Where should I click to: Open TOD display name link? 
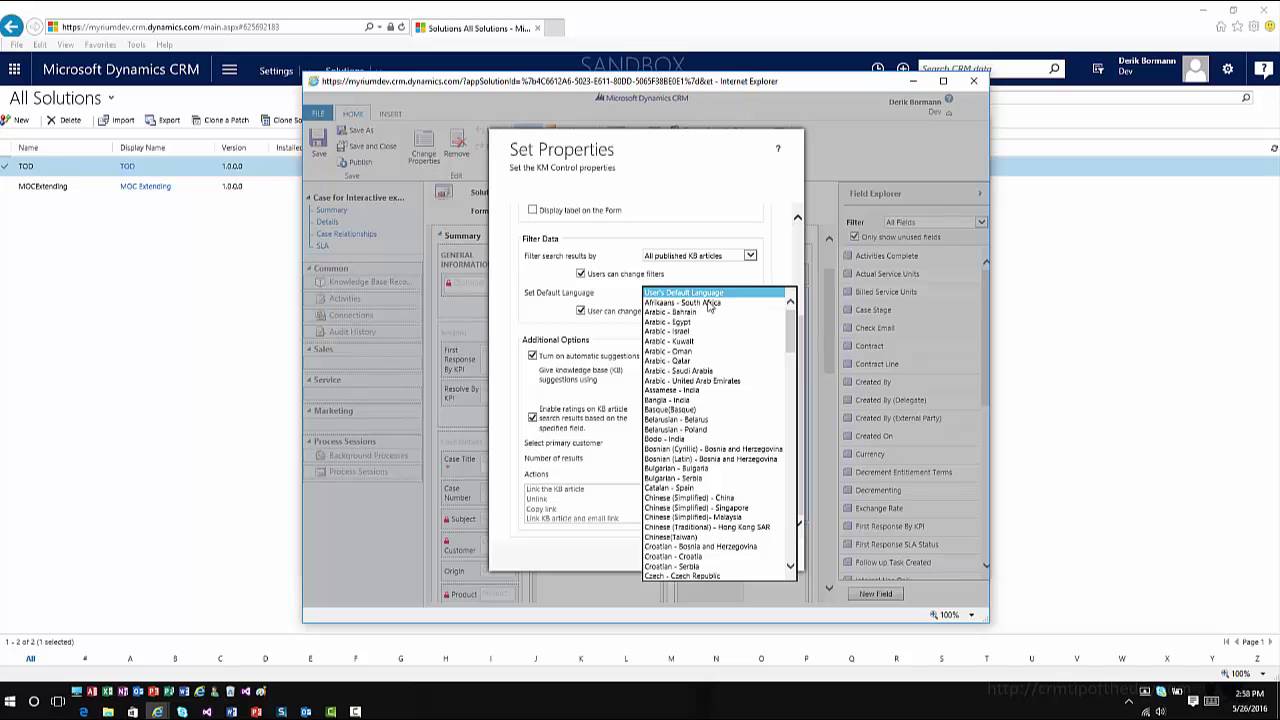pyautogui.click(x=127, y=166)
